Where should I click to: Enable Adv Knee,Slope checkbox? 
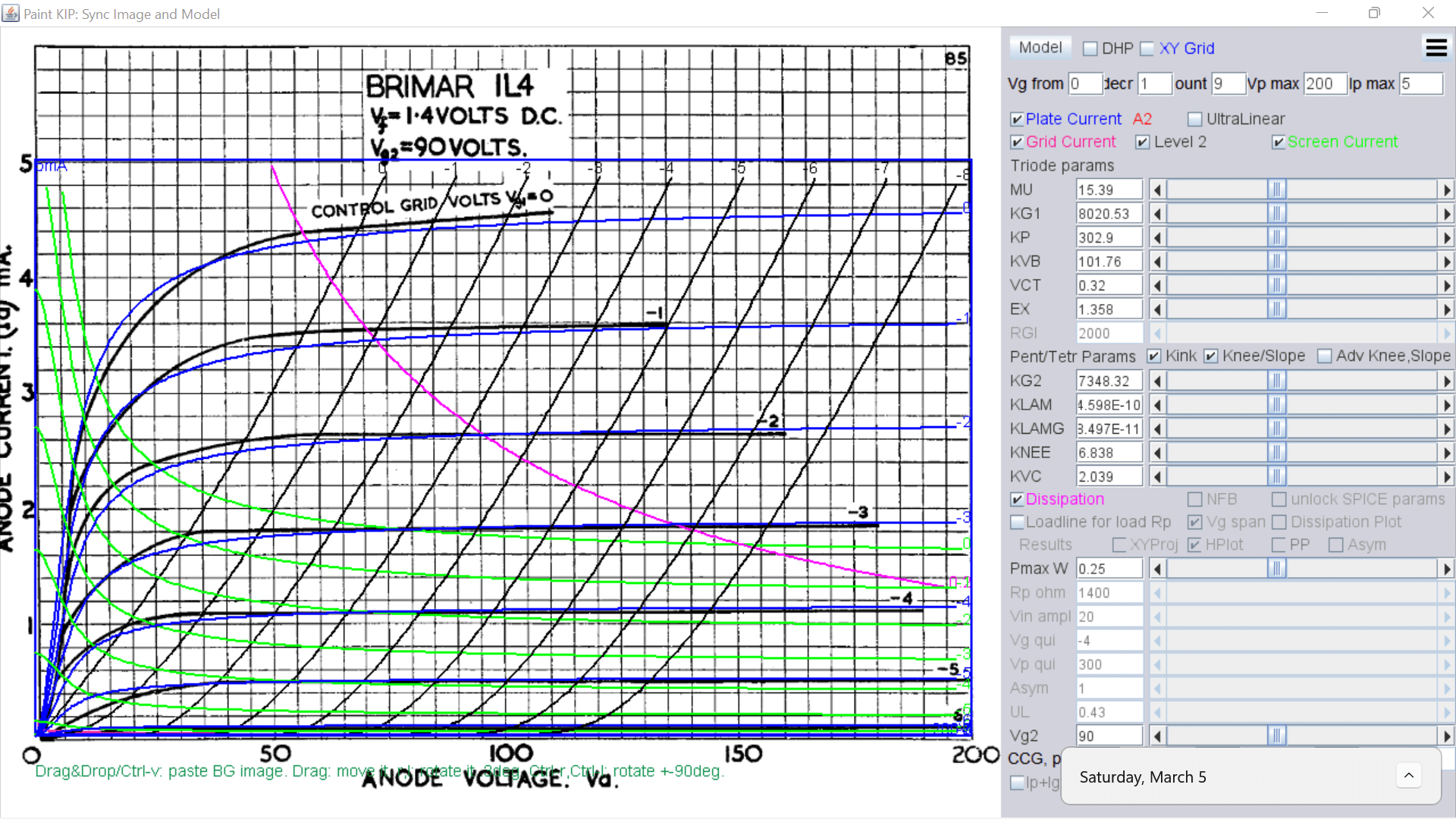point(1324,356)
